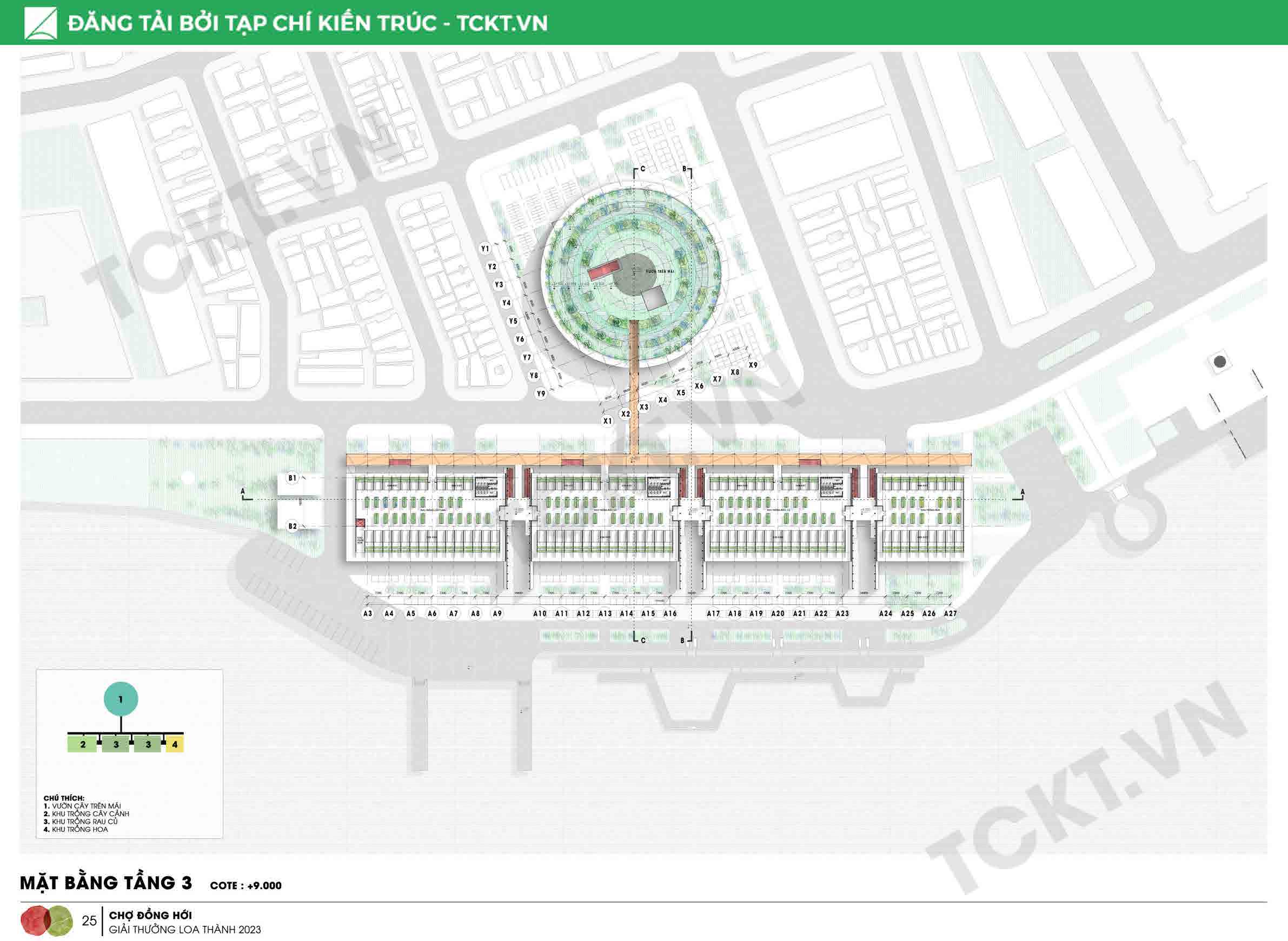1288x941 pixels.
Task: Click the title 'MẶT BẰNG TẦNG 3'
Action: point(106,883)
